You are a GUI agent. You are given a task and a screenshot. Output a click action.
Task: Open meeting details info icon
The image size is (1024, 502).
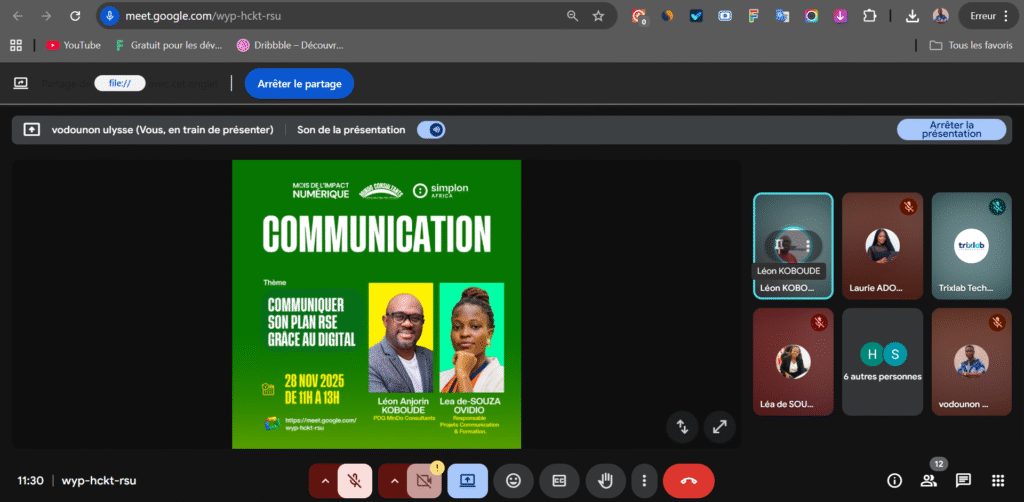(894, 481)
